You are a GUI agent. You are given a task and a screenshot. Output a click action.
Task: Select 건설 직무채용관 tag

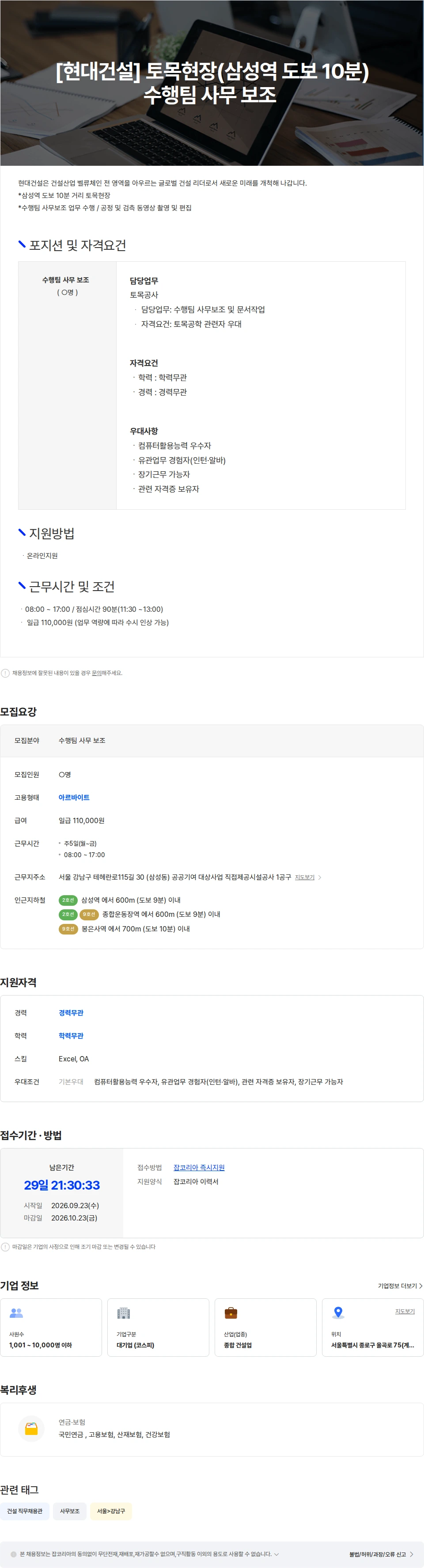25,1511
